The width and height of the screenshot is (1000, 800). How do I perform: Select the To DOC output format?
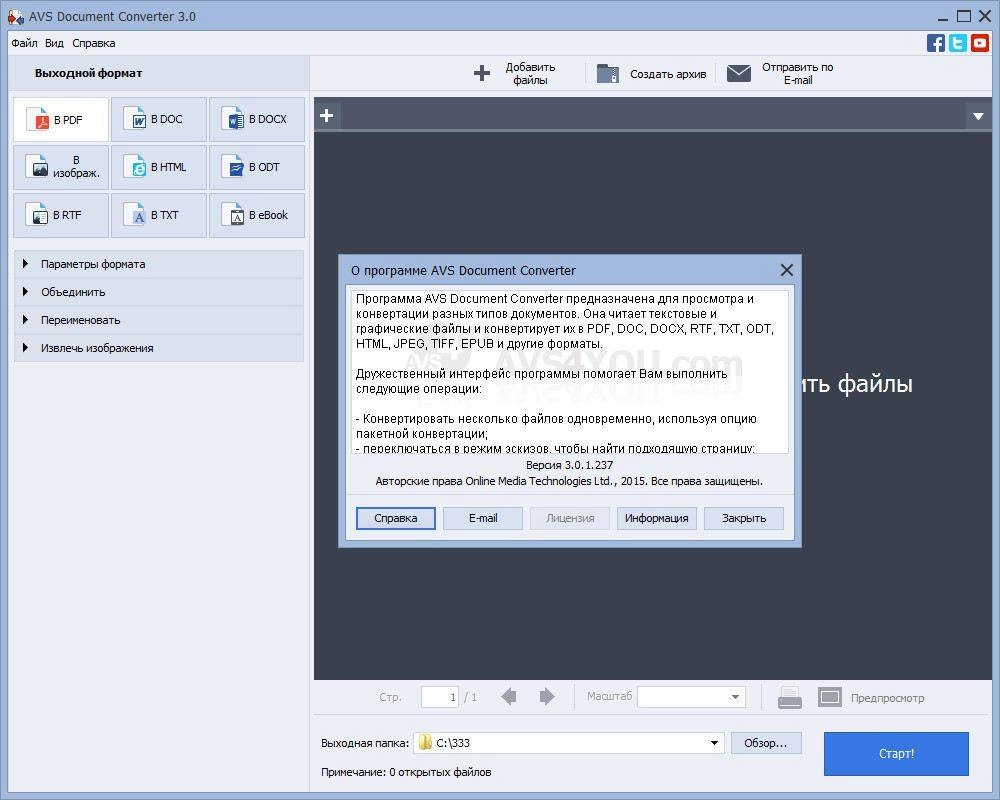click(x=159, y=119)
